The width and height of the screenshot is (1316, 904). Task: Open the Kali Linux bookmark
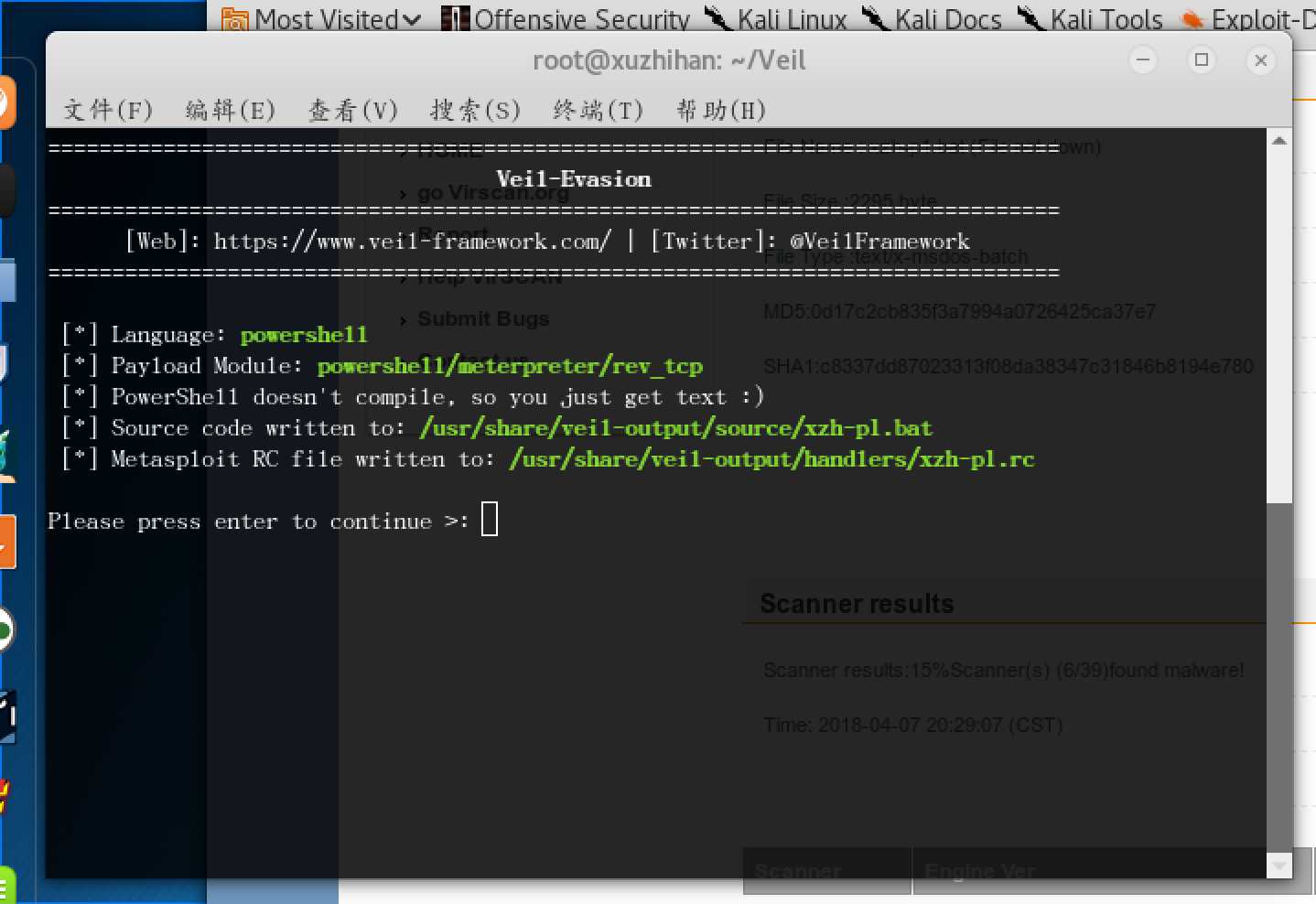point(777,19)
